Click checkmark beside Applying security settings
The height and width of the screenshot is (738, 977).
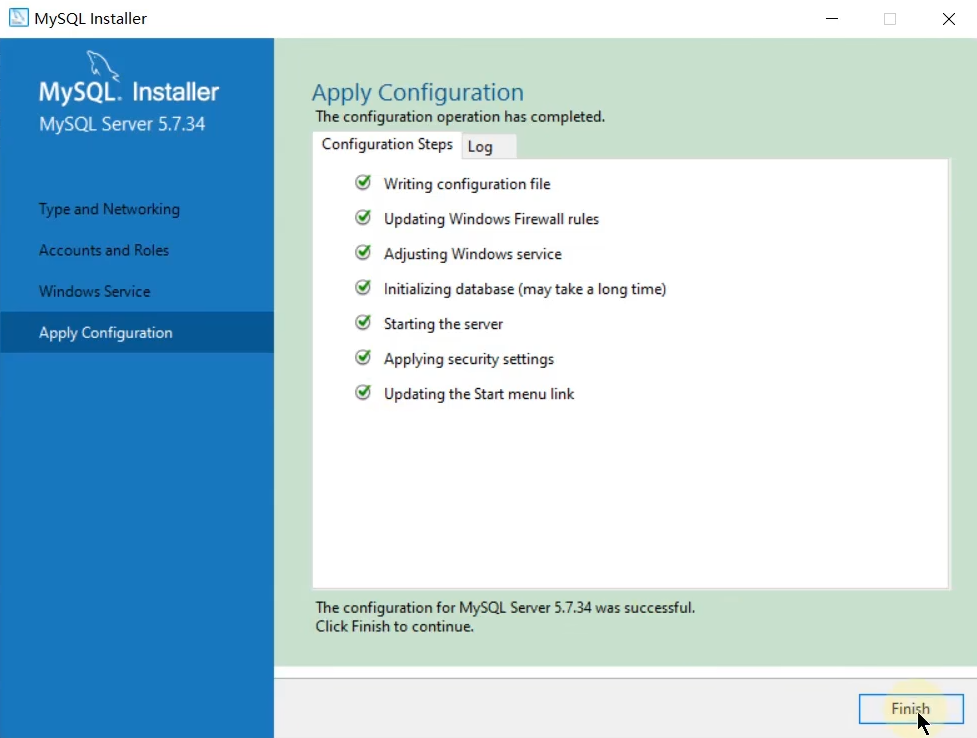point(363,357)
